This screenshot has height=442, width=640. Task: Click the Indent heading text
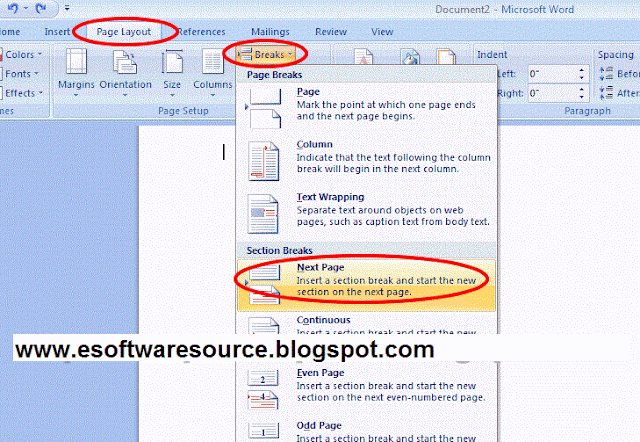(x=492, y=55)
